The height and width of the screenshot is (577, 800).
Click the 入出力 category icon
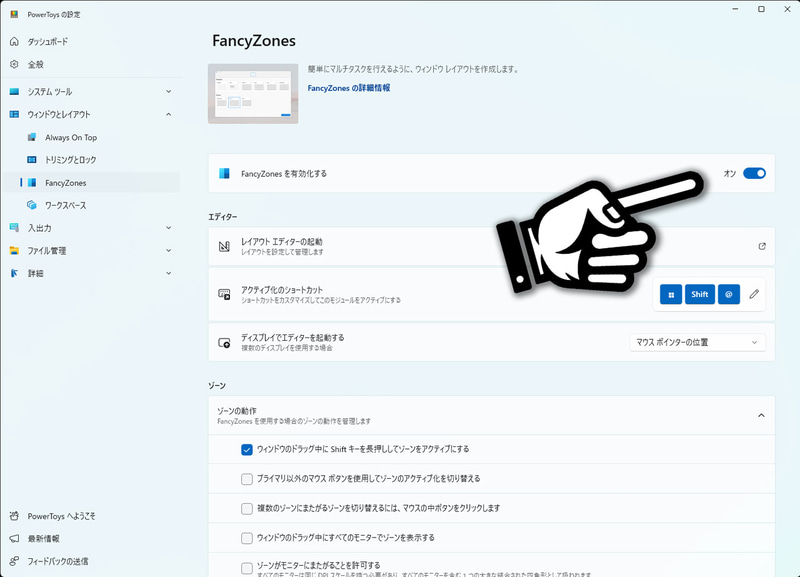[x=16, y=228]
